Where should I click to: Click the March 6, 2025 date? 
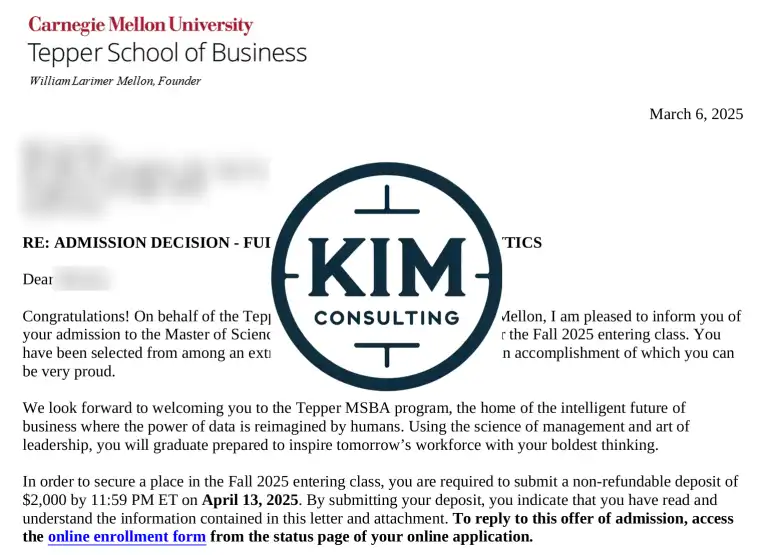pyautogui.click(x=696, y=114)
